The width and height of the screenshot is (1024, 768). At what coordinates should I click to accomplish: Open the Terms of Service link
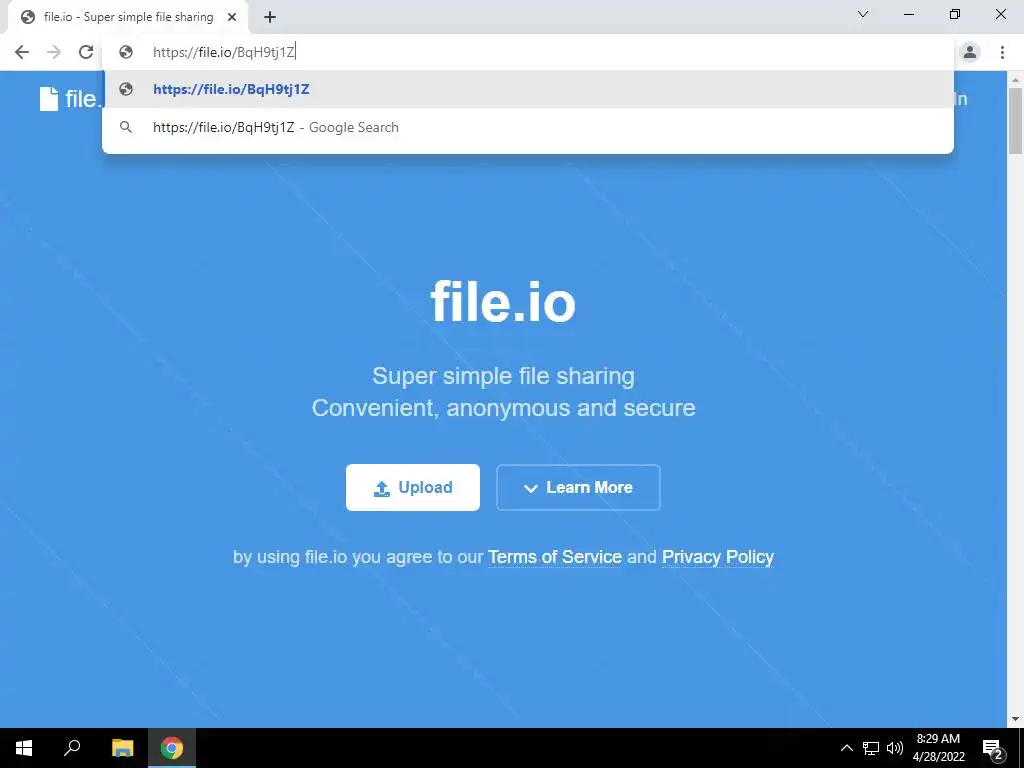coord(554,557)
